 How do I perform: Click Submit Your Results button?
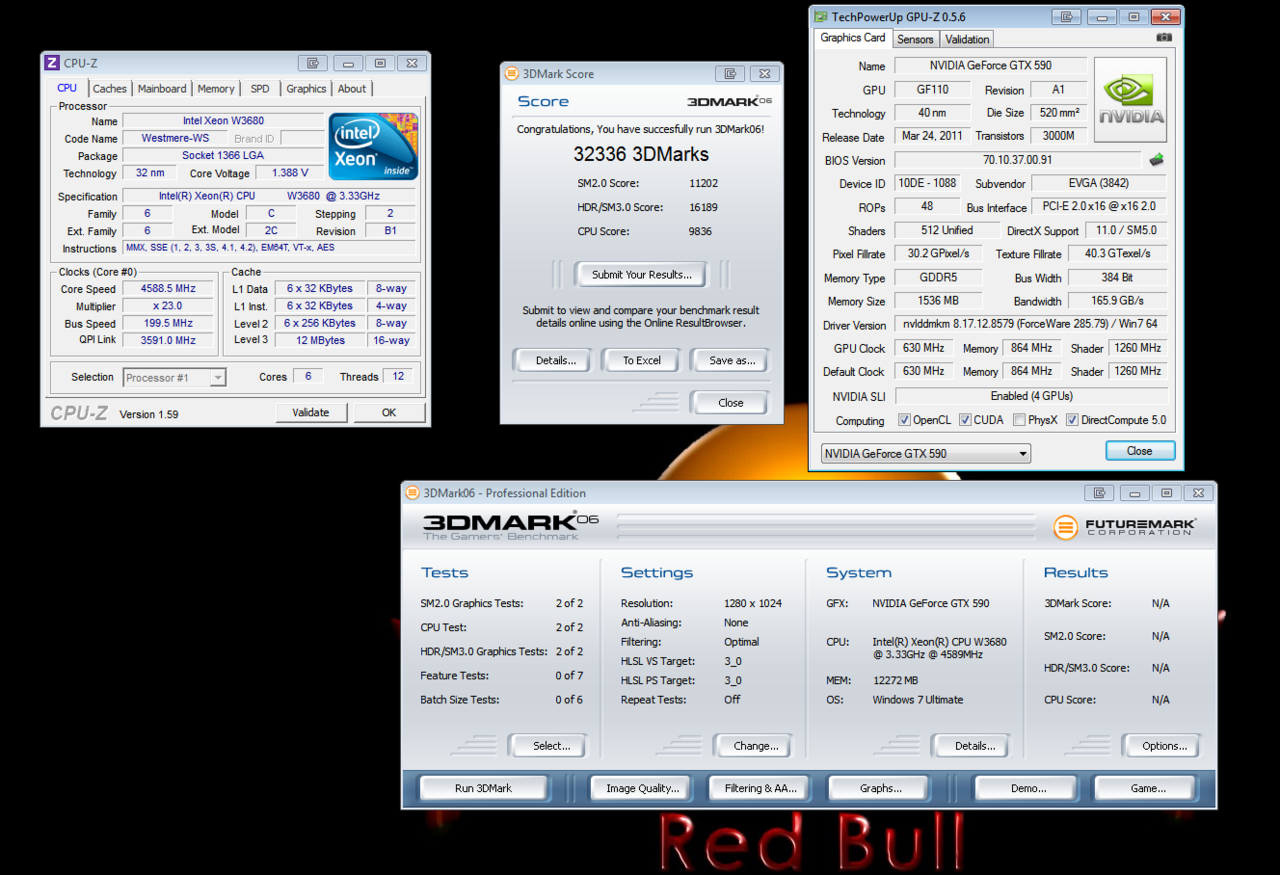641,275
